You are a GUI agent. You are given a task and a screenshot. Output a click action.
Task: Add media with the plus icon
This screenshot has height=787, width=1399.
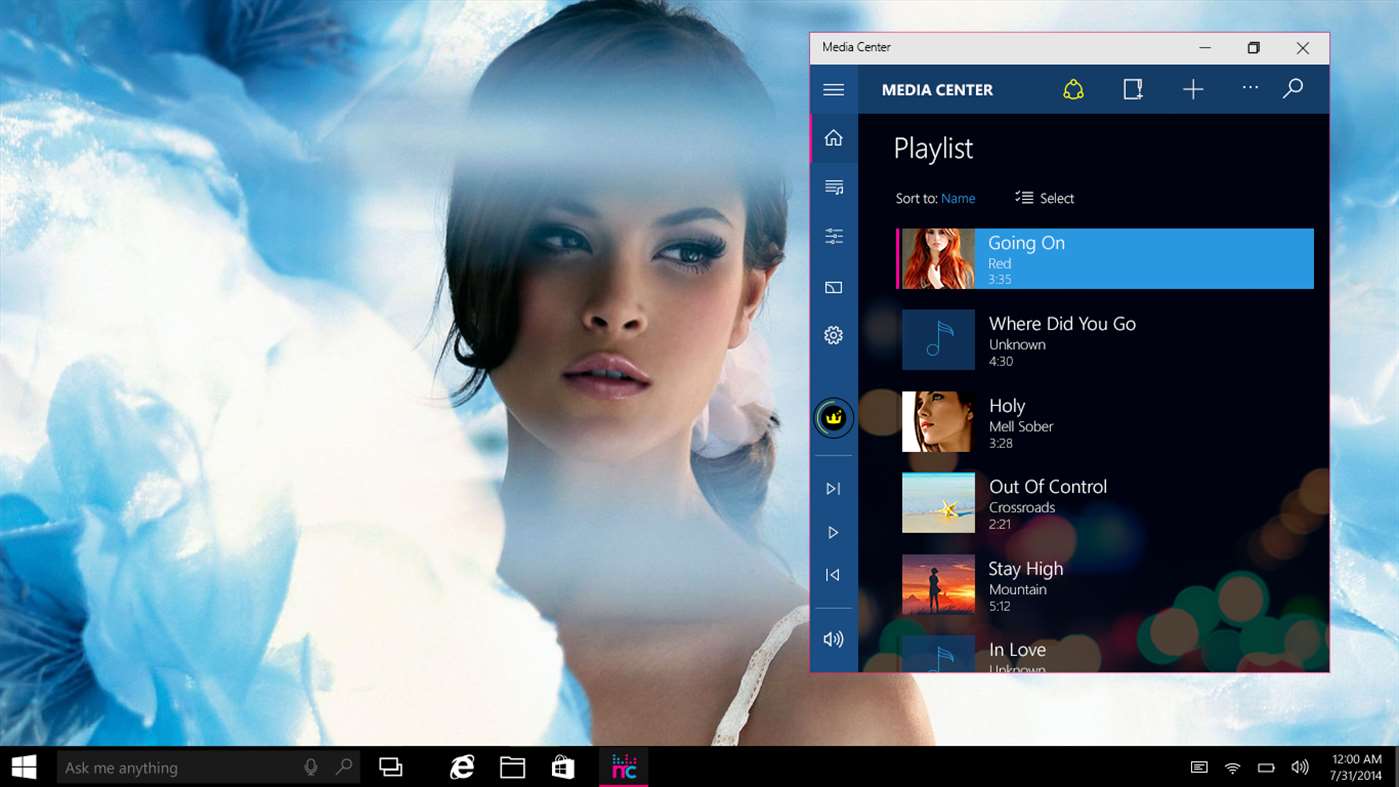point(1192,90)
